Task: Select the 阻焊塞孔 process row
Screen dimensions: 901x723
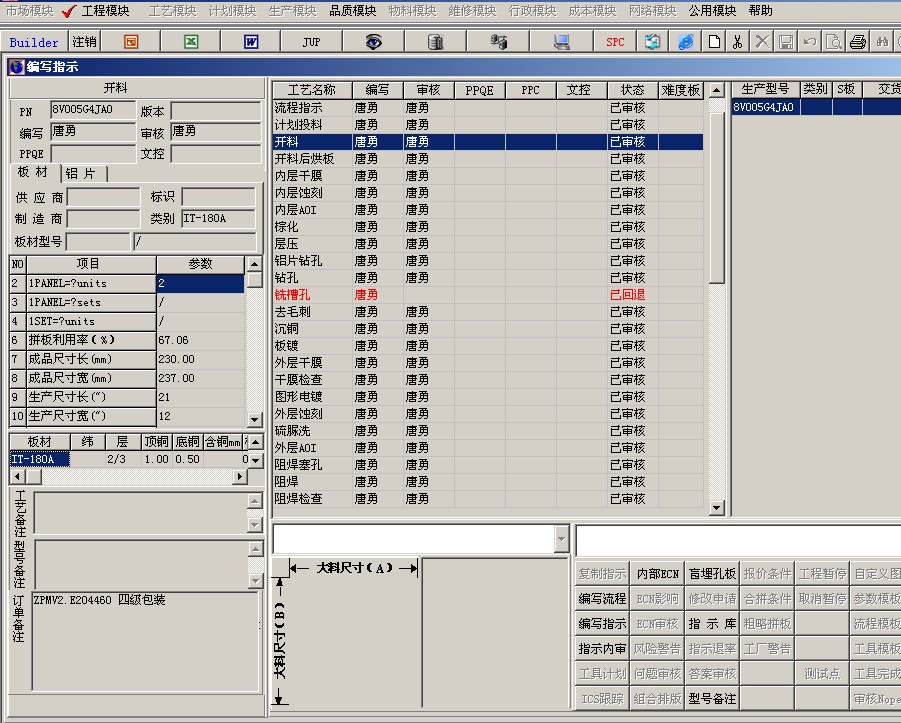Action: pyautogui.click(x=487, y=464)
